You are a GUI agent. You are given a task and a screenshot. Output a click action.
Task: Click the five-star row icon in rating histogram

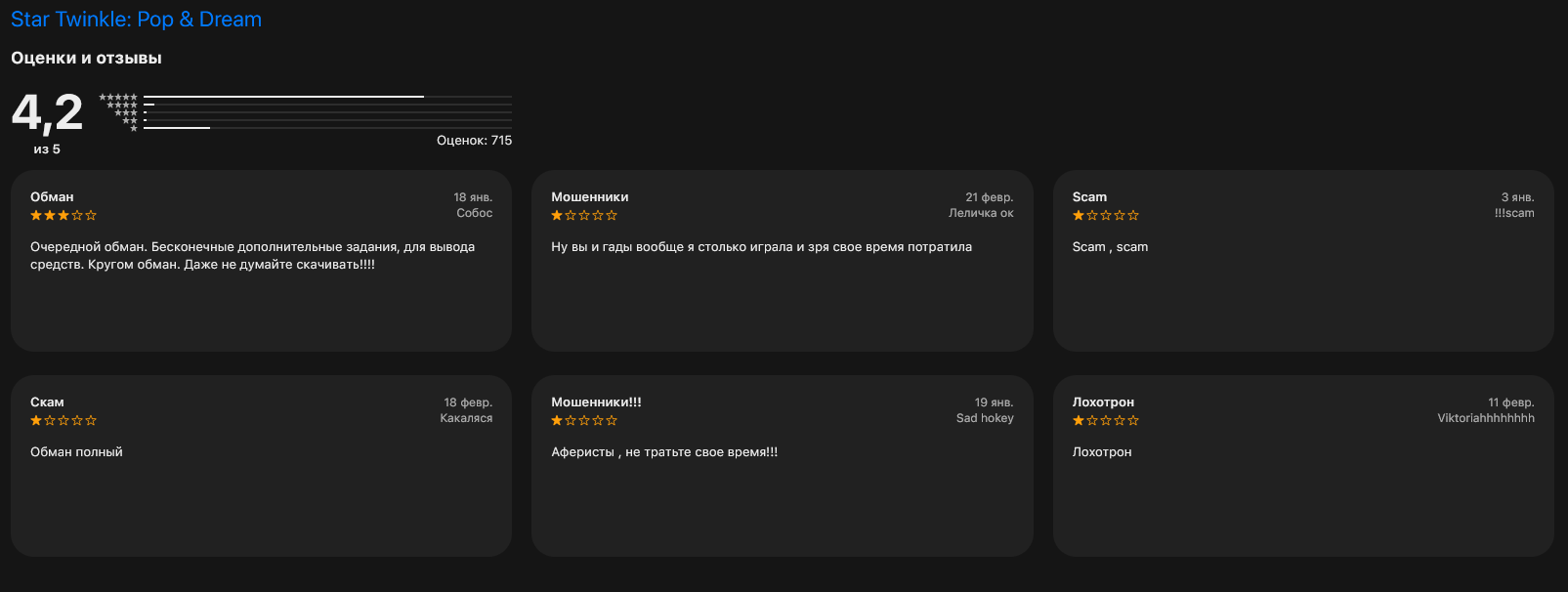118,97
